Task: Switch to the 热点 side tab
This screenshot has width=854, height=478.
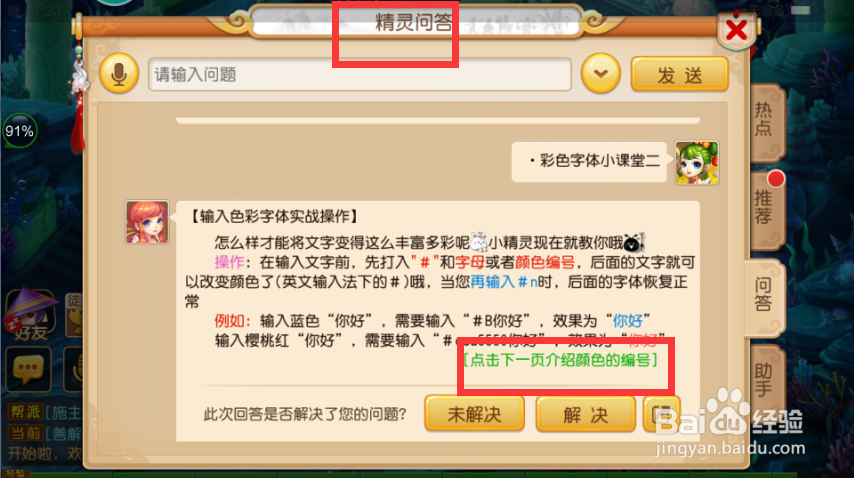Action: (x=765, y=120)
